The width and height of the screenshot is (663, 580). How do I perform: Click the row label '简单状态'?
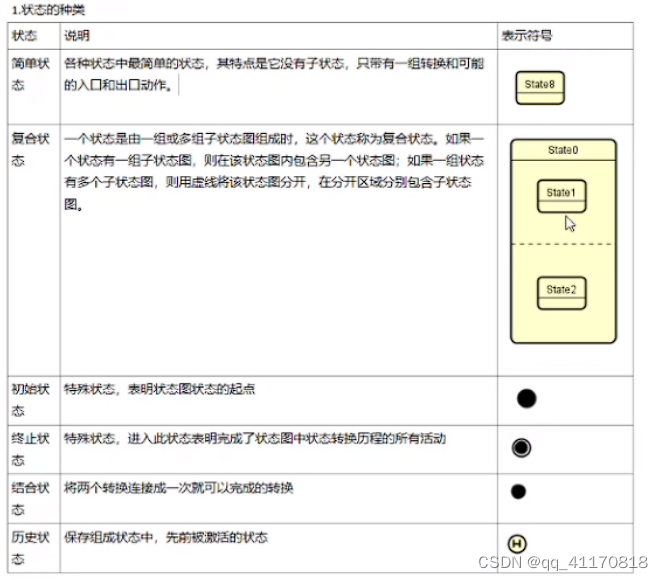pos(30,74)
